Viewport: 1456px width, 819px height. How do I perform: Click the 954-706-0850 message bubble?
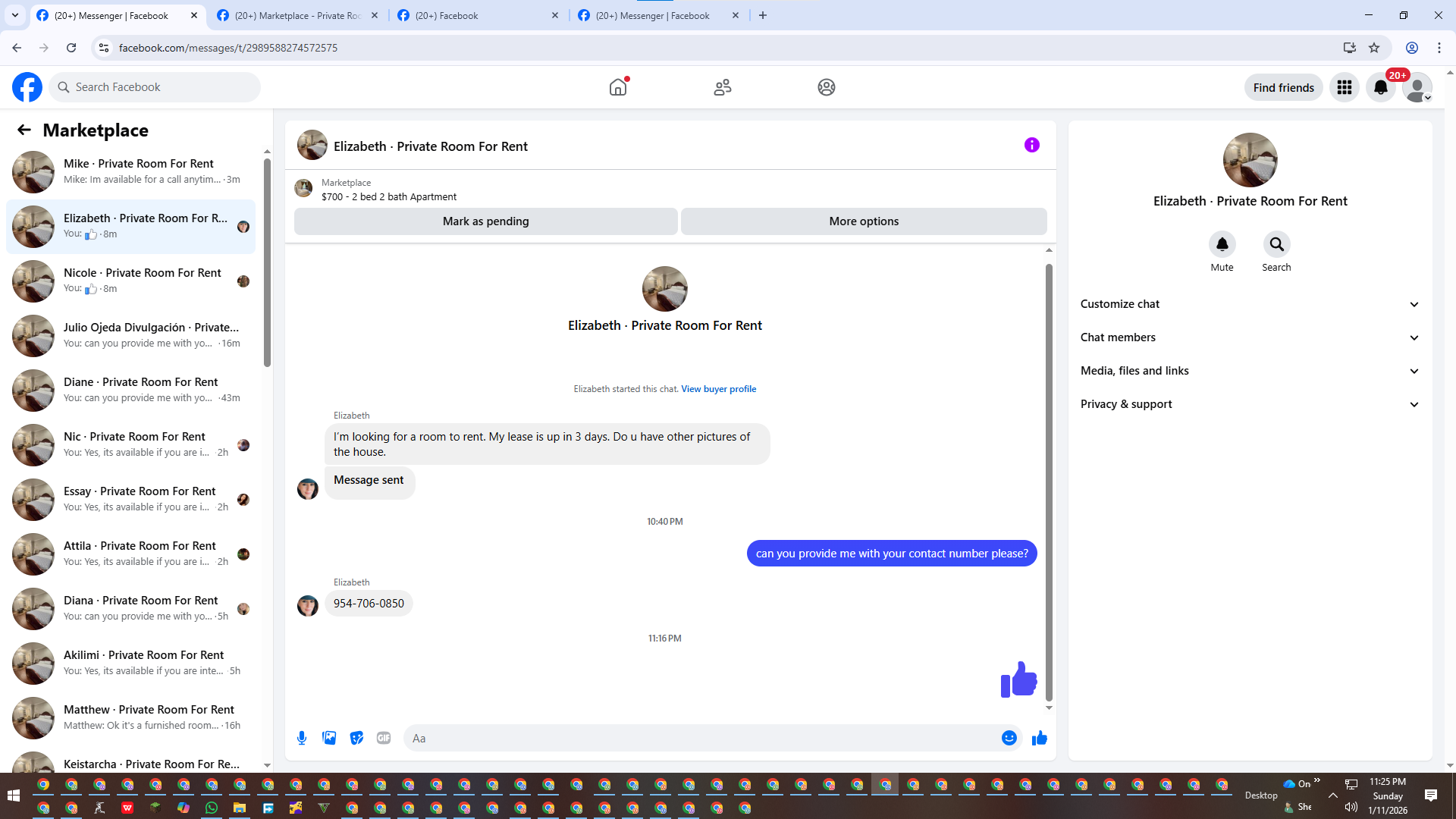click(x=369, y=604)
